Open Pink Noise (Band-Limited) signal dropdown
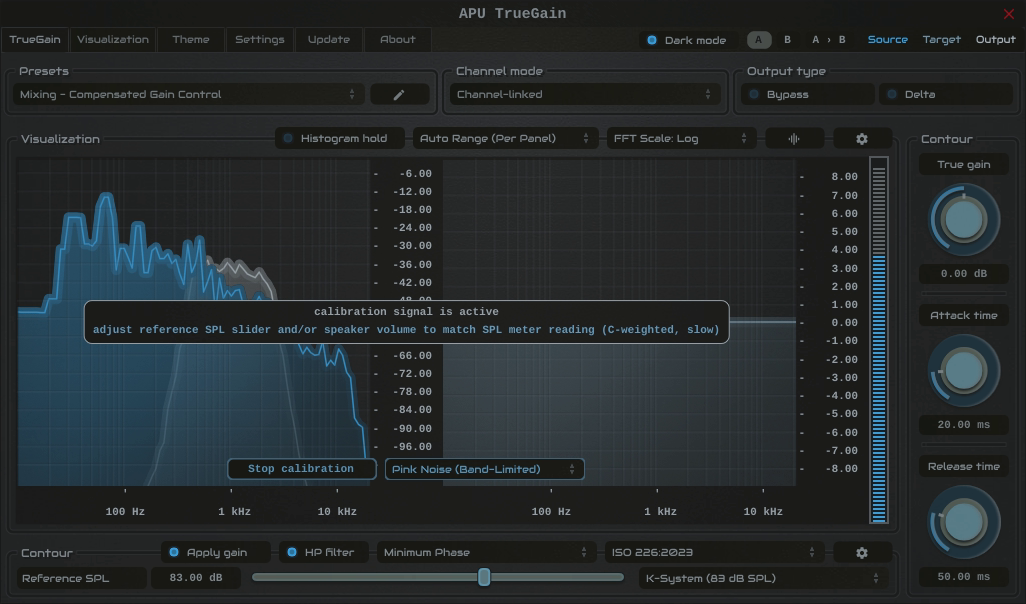This screenshot has height=604, width=1026. pyautogui.click(x=484, y=469)
